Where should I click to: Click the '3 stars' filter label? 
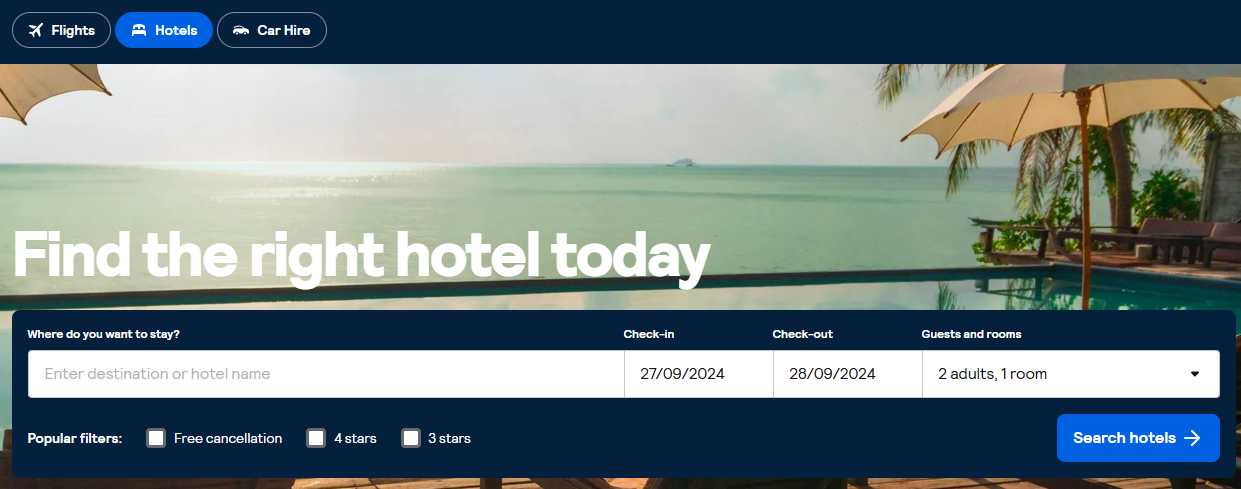449,438
